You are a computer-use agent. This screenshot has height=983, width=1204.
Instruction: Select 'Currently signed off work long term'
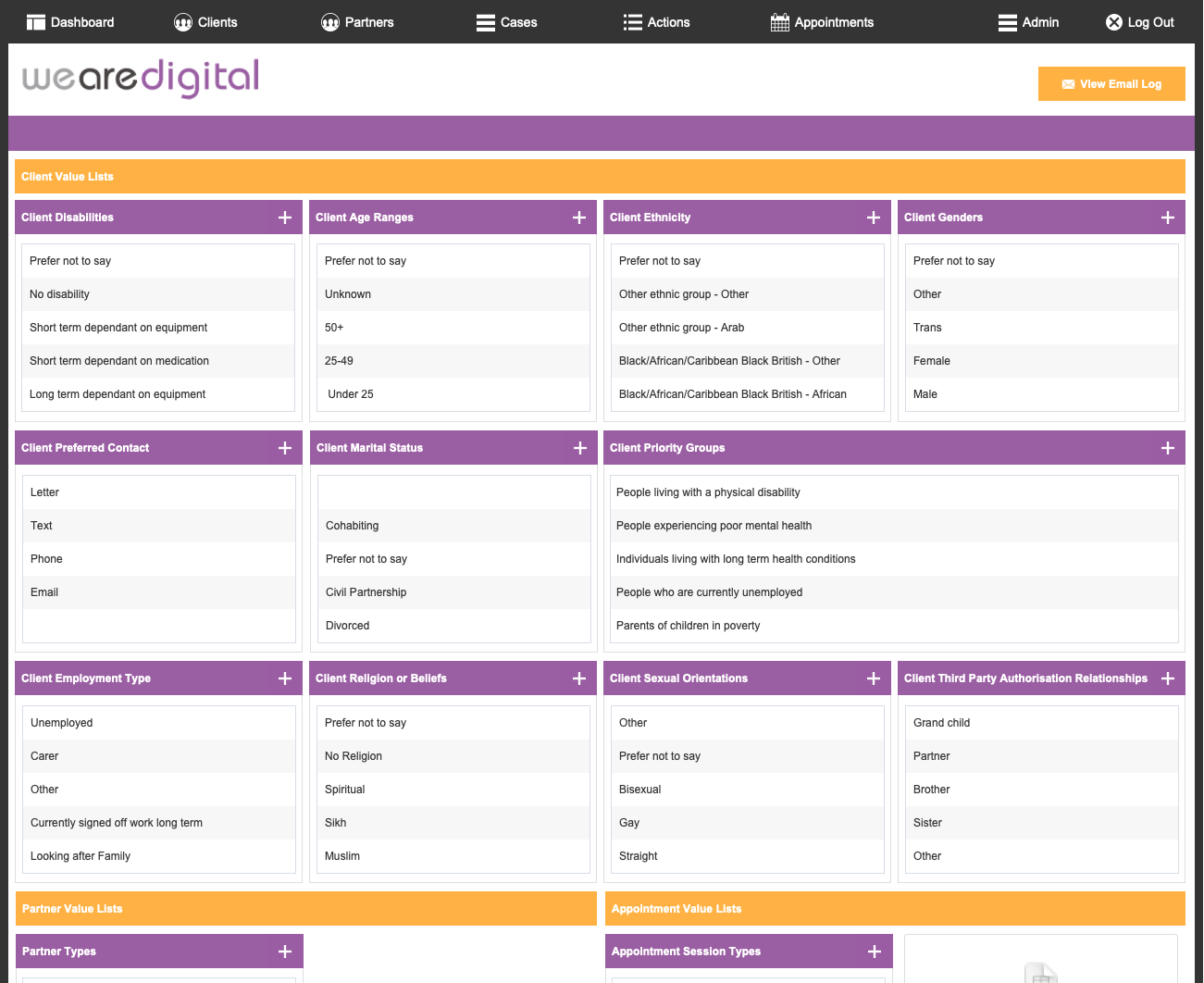(x=158, y=823)
